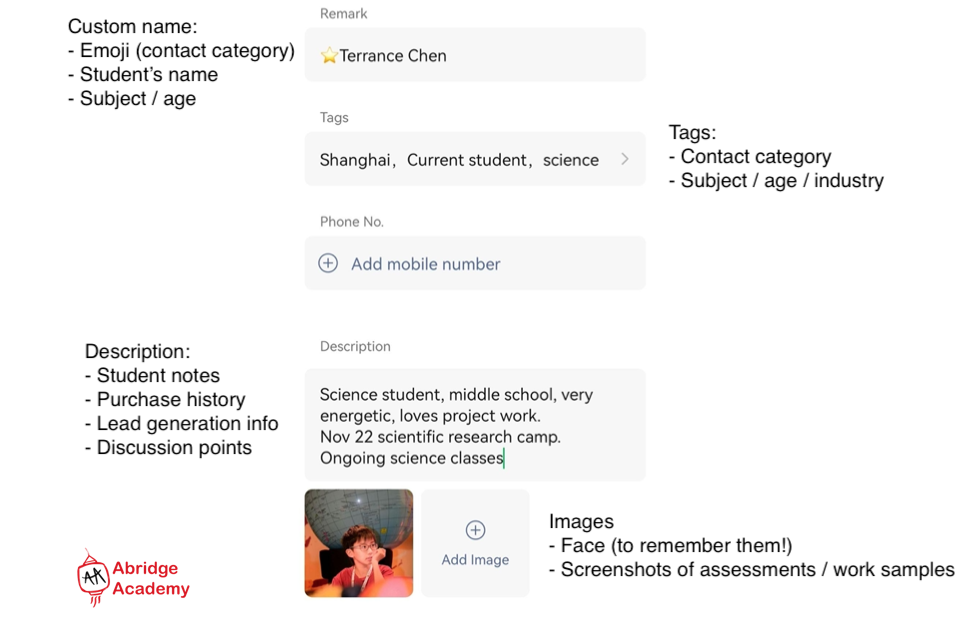Click the Add mobile number link
The image size is (975, 618).
point(425,264)
